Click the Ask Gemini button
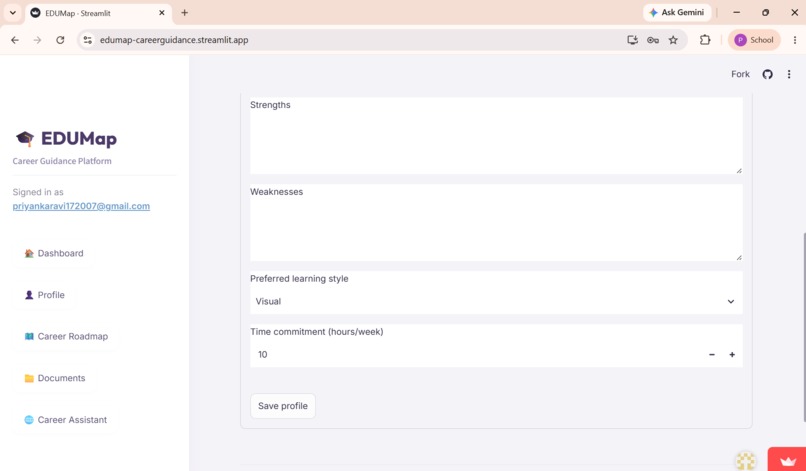The image size is (806, 471). point(677,13)
